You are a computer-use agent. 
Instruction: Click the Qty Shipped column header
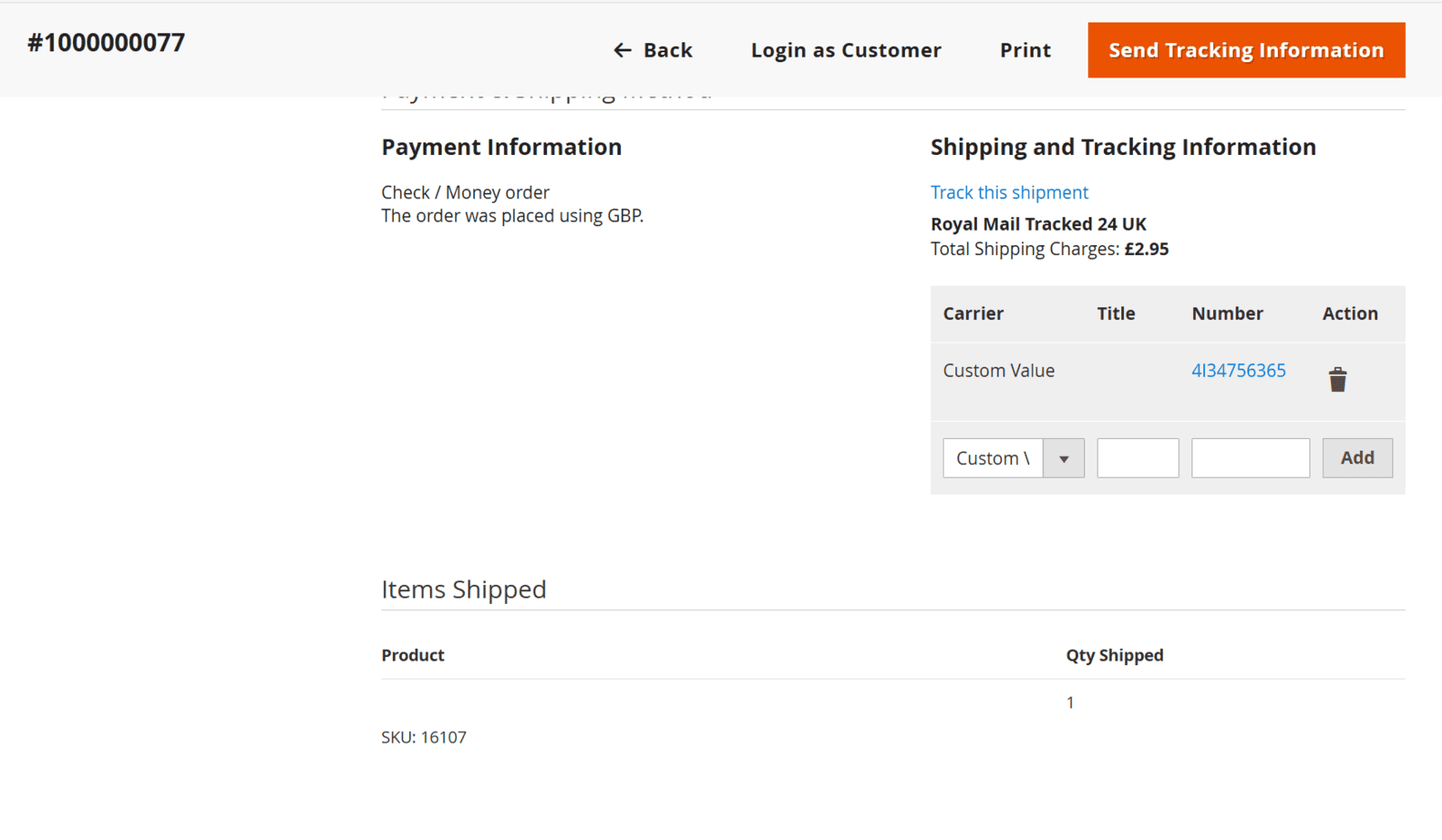1114,655
